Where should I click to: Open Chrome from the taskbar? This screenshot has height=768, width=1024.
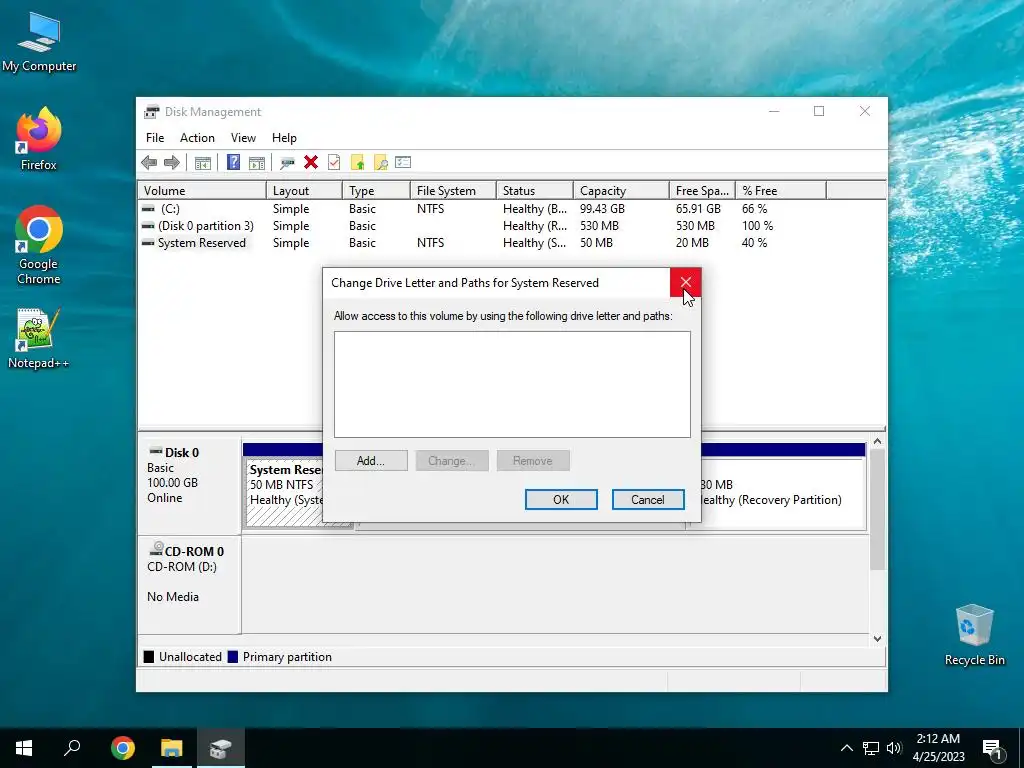click(x=123, y=748)
